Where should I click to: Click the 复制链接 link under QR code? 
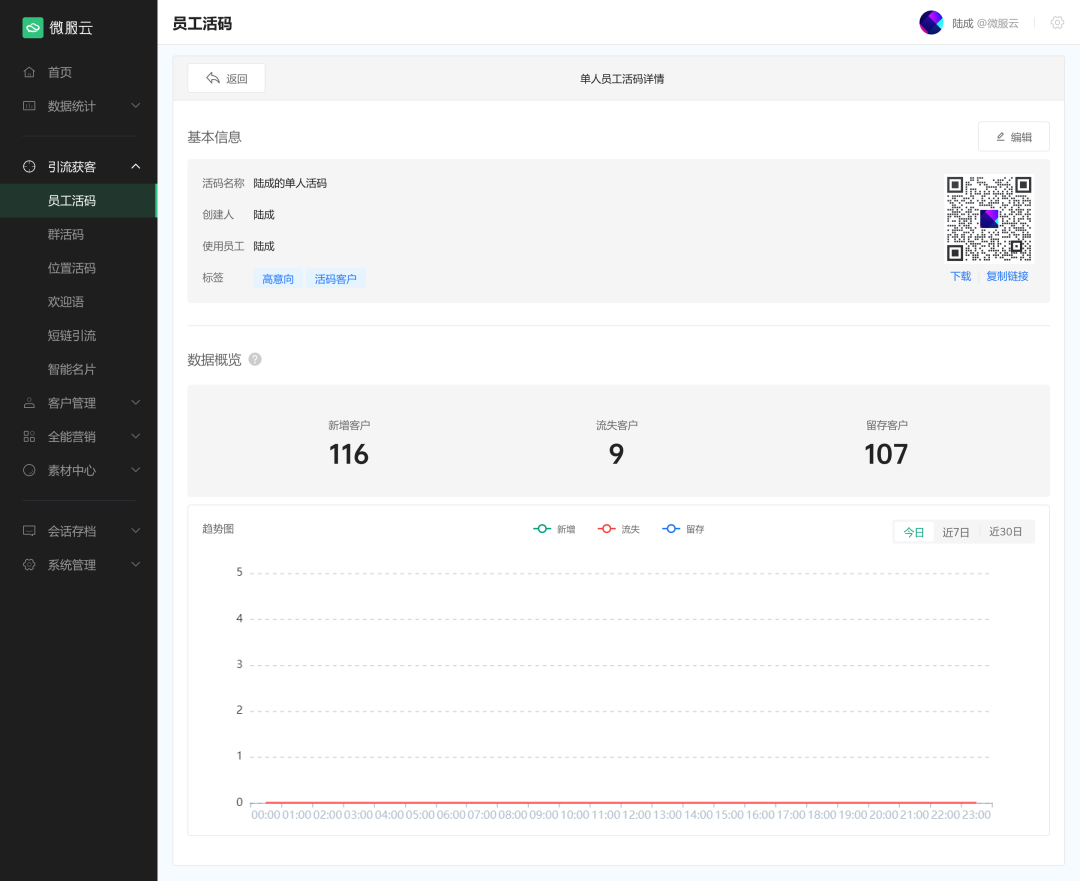[x=1007, y=276]
